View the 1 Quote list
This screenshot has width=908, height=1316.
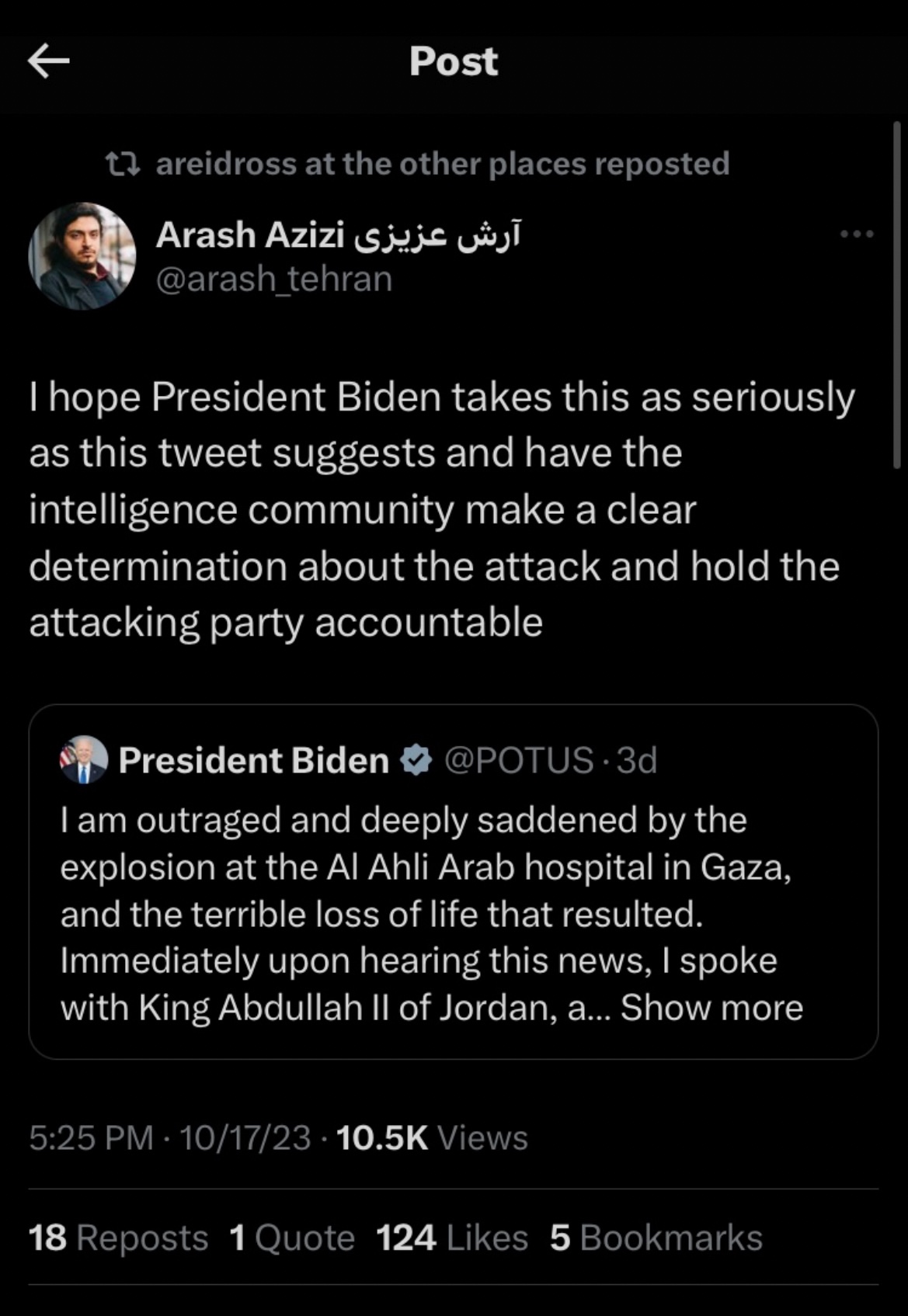point(292,1238)
